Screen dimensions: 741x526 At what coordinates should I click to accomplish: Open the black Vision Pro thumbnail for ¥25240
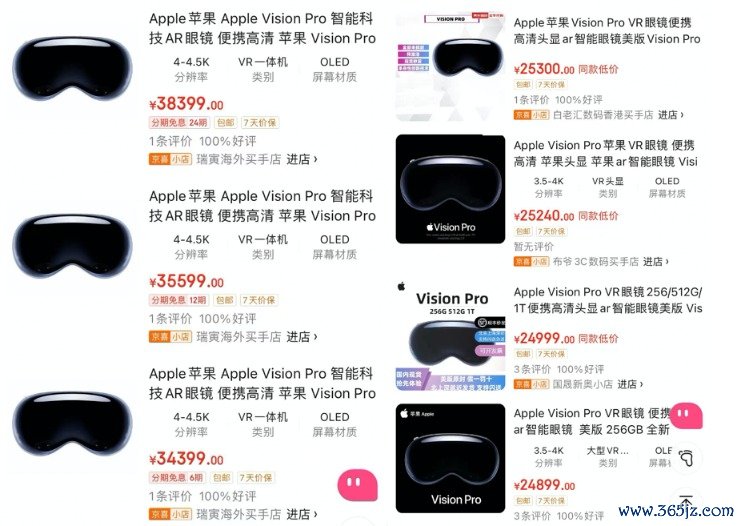click(x=450, y=189)
